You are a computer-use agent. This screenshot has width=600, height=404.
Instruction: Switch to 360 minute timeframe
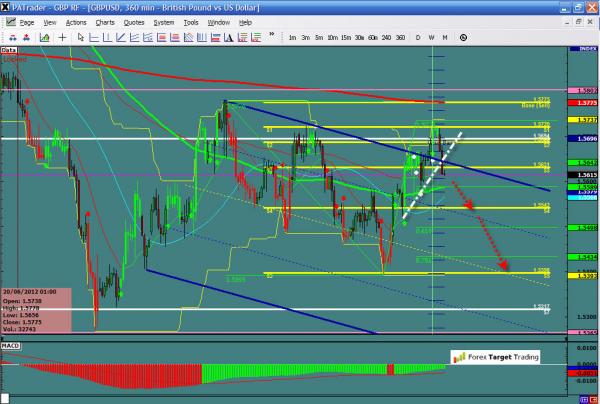pos(401,37)
